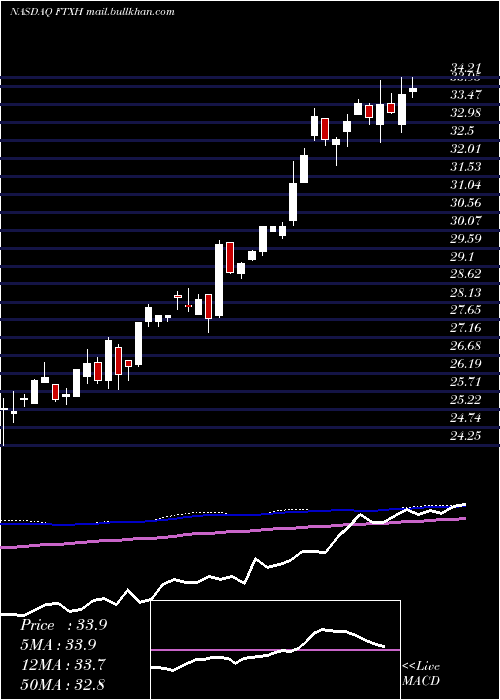Select the 33.47 price axis label
500x700 pixels.
(x=466, y=95)
